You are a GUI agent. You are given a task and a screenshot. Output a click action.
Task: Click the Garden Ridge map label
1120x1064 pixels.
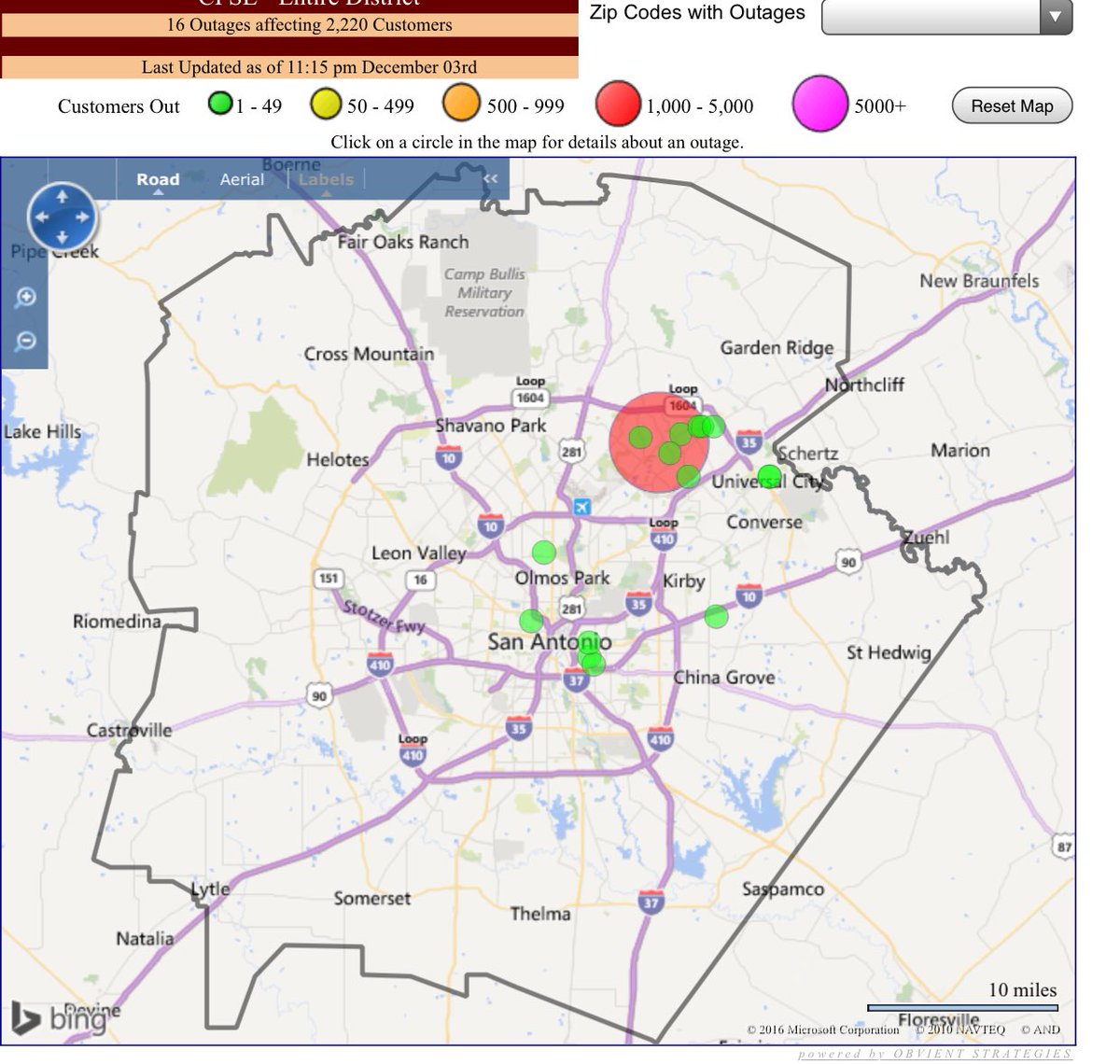[777, 348]
